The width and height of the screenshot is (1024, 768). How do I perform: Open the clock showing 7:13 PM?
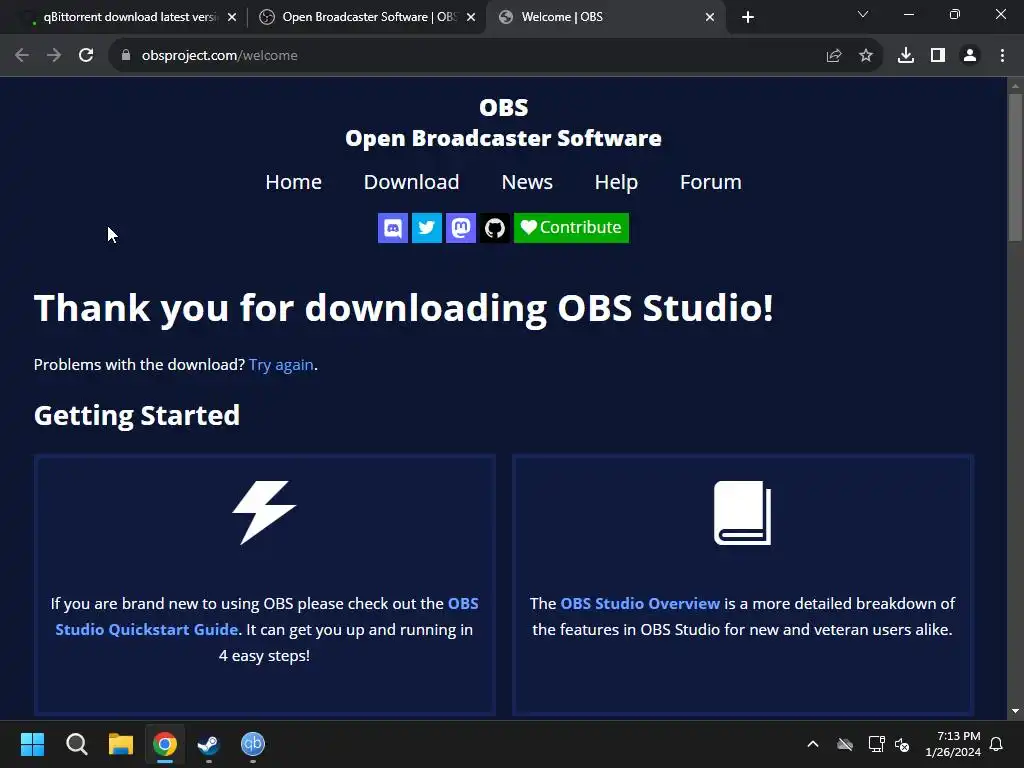(x=953, y=744)
